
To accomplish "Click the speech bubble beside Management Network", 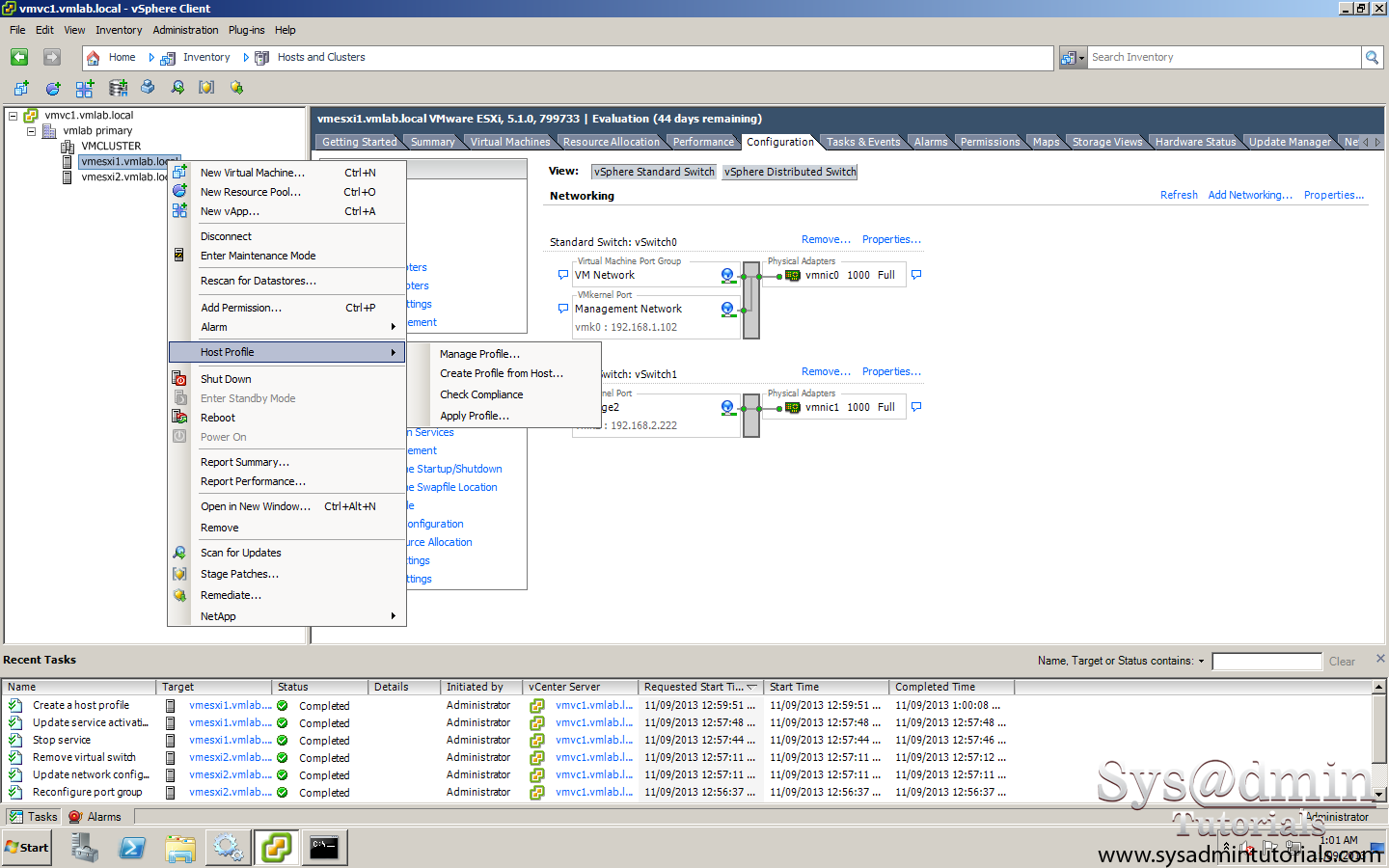I will pyautogui.click(x=563, y=309).
